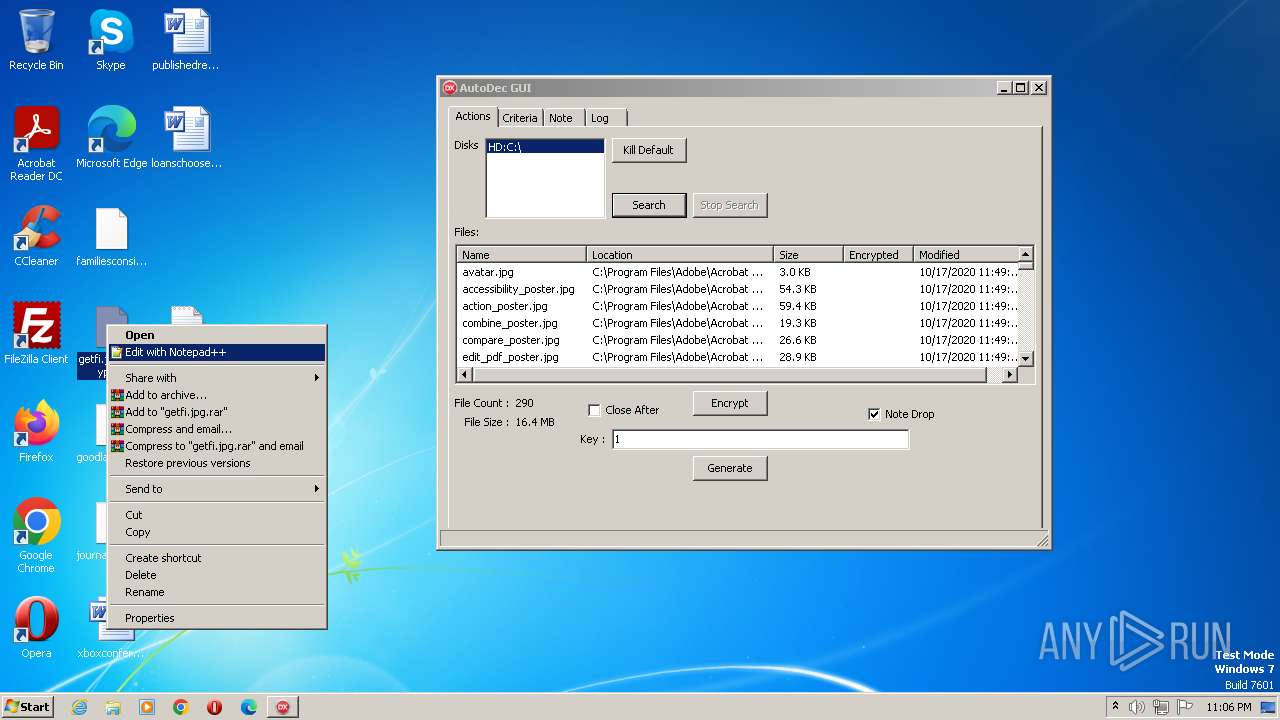Sort files by Name column header
Viewport: 1280px width, 720px height.
pos(521,255)
